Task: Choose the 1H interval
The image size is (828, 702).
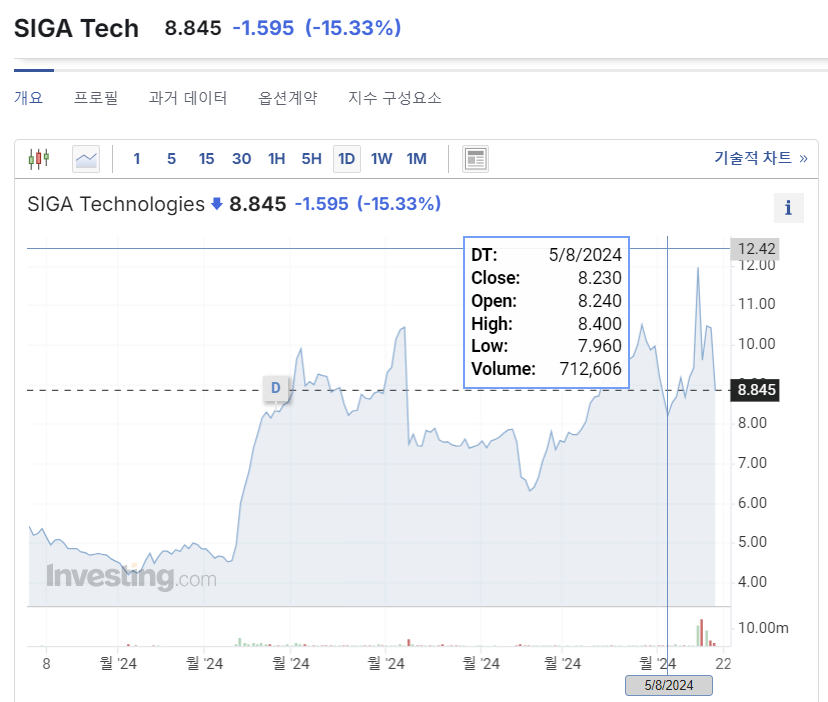Action: tap(276, 158)
